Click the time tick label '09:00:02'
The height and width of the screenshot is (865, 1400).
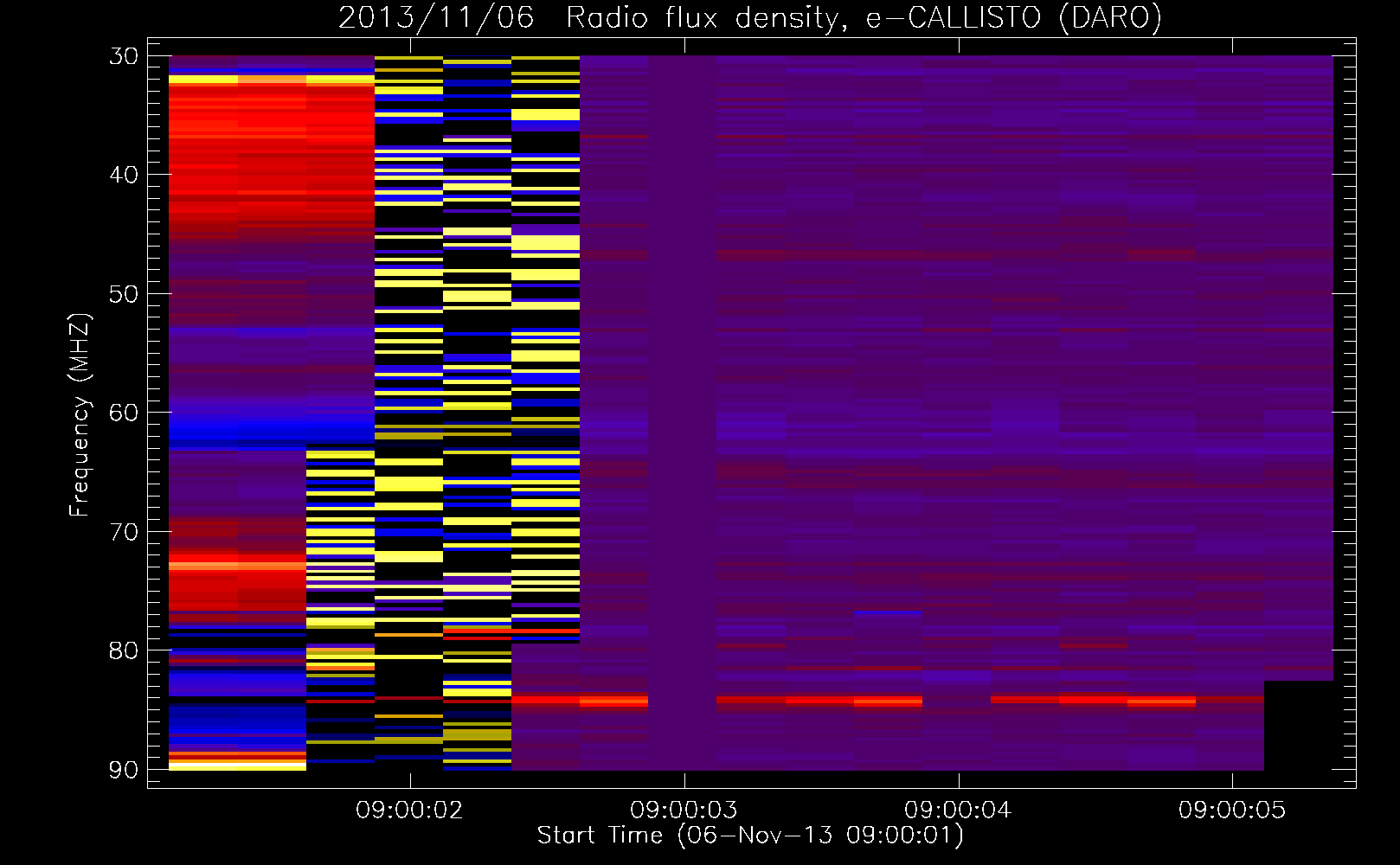point(409,811)
